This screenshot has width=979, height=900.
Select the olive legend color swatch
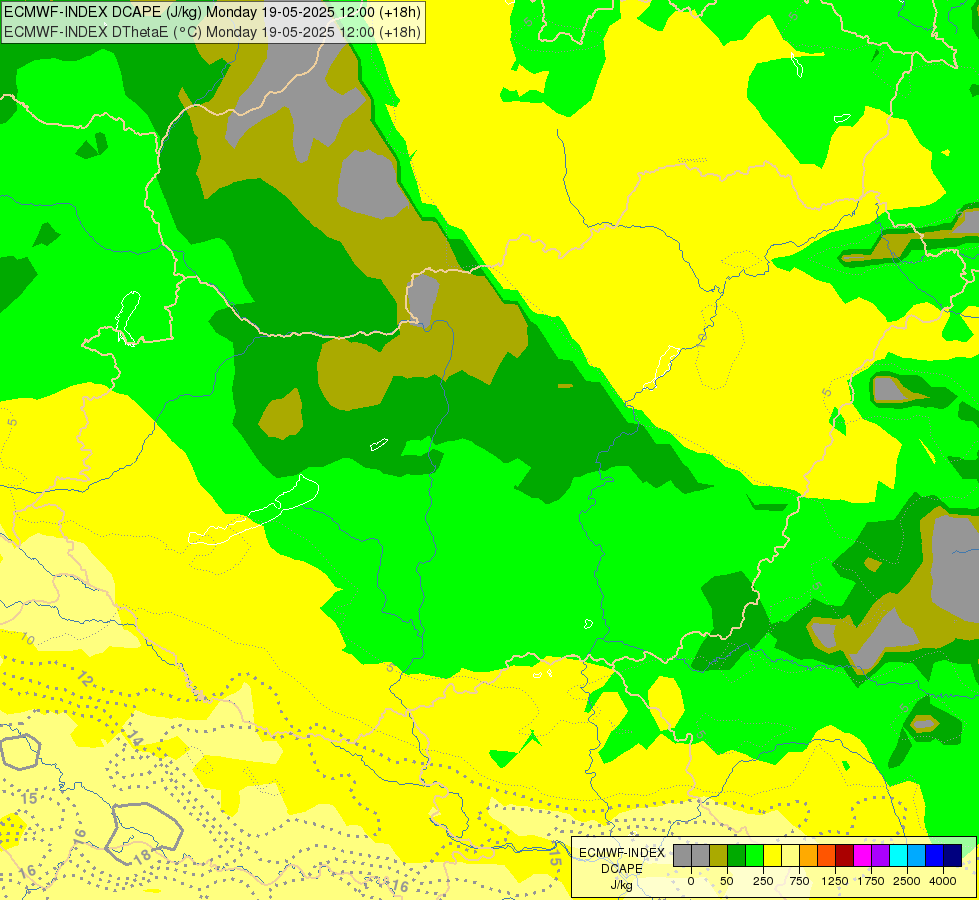(719, 856)
